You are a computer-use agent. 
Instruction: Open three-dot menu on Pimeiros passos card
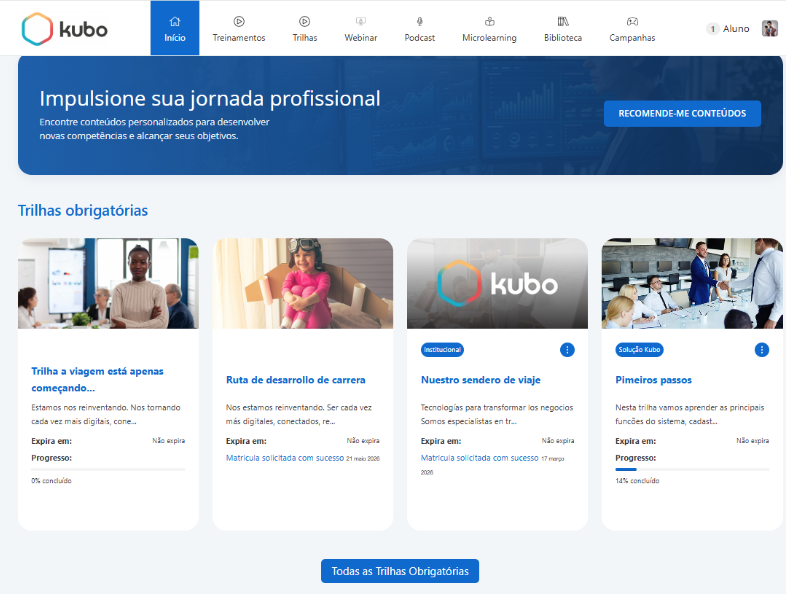coord(761,350)
